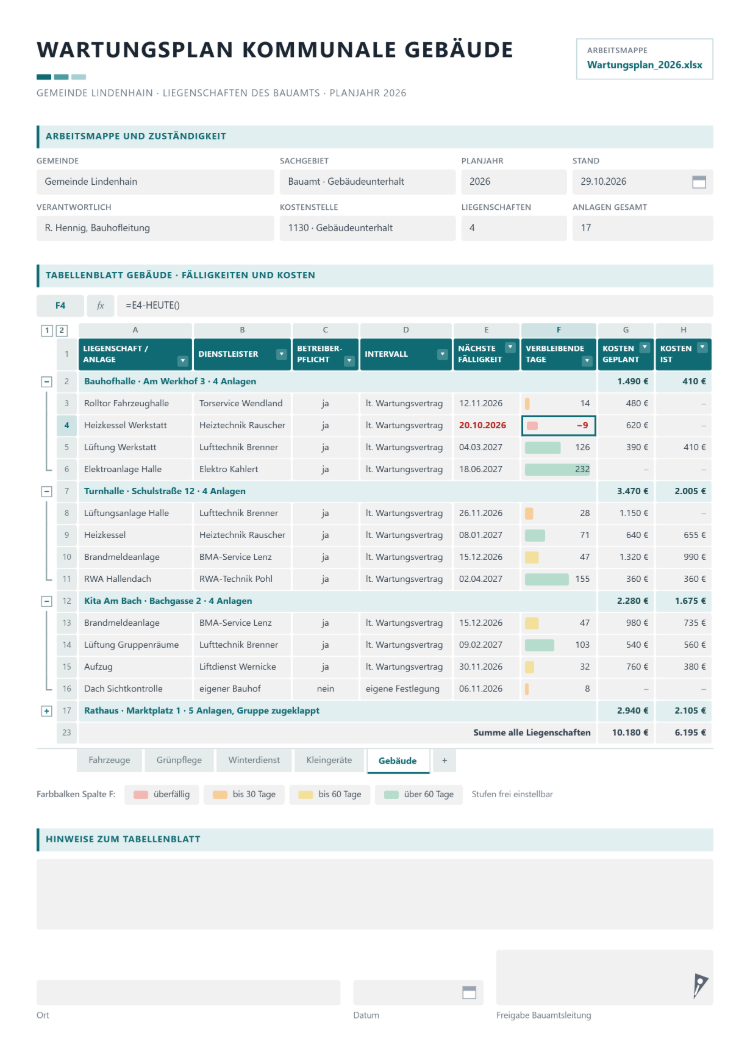750x1060 pixels.
Task: Click the eigene Festlegung cell
Action: point(406,689)
